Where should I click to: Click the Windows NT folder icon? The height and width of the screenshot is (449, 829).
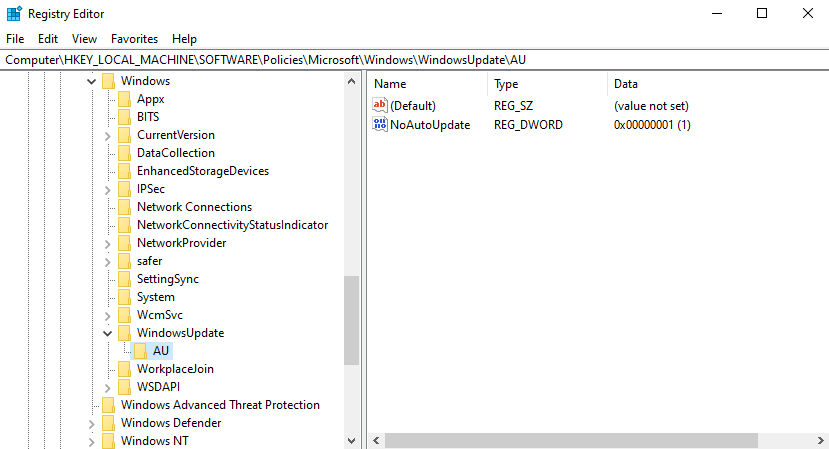[x=108, y=441]
